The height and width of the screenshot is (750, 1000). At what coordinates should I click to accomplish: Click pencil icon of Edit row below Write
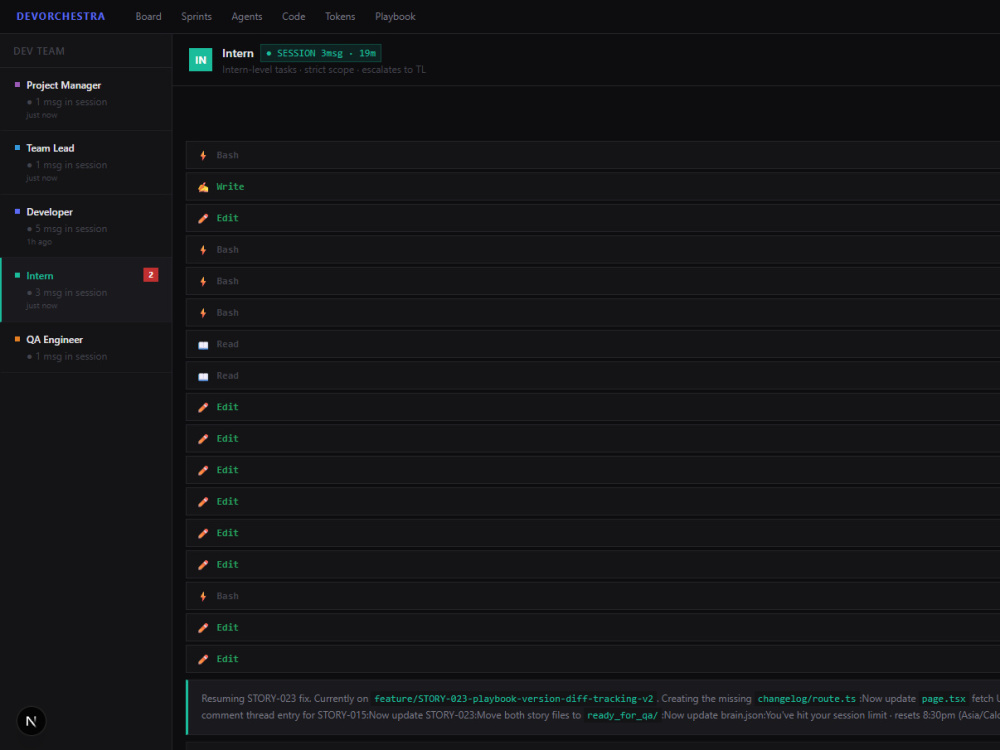[203, 218]
